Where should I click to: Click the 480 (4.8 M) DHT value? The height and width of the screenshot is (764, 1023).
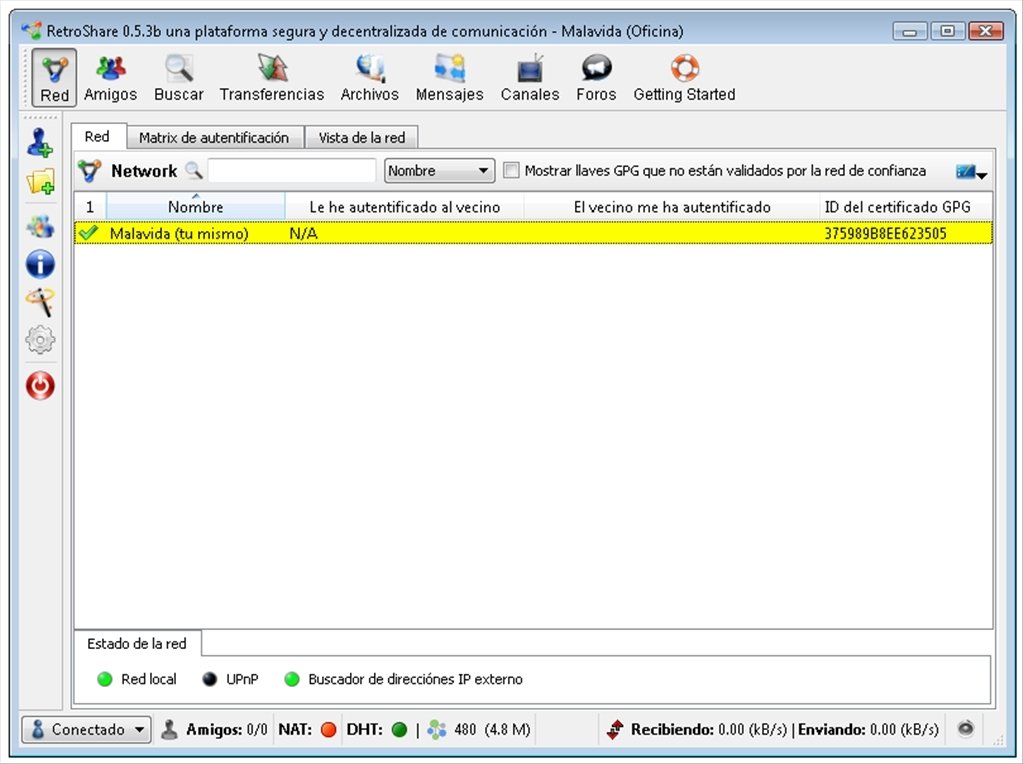point(492,729)
